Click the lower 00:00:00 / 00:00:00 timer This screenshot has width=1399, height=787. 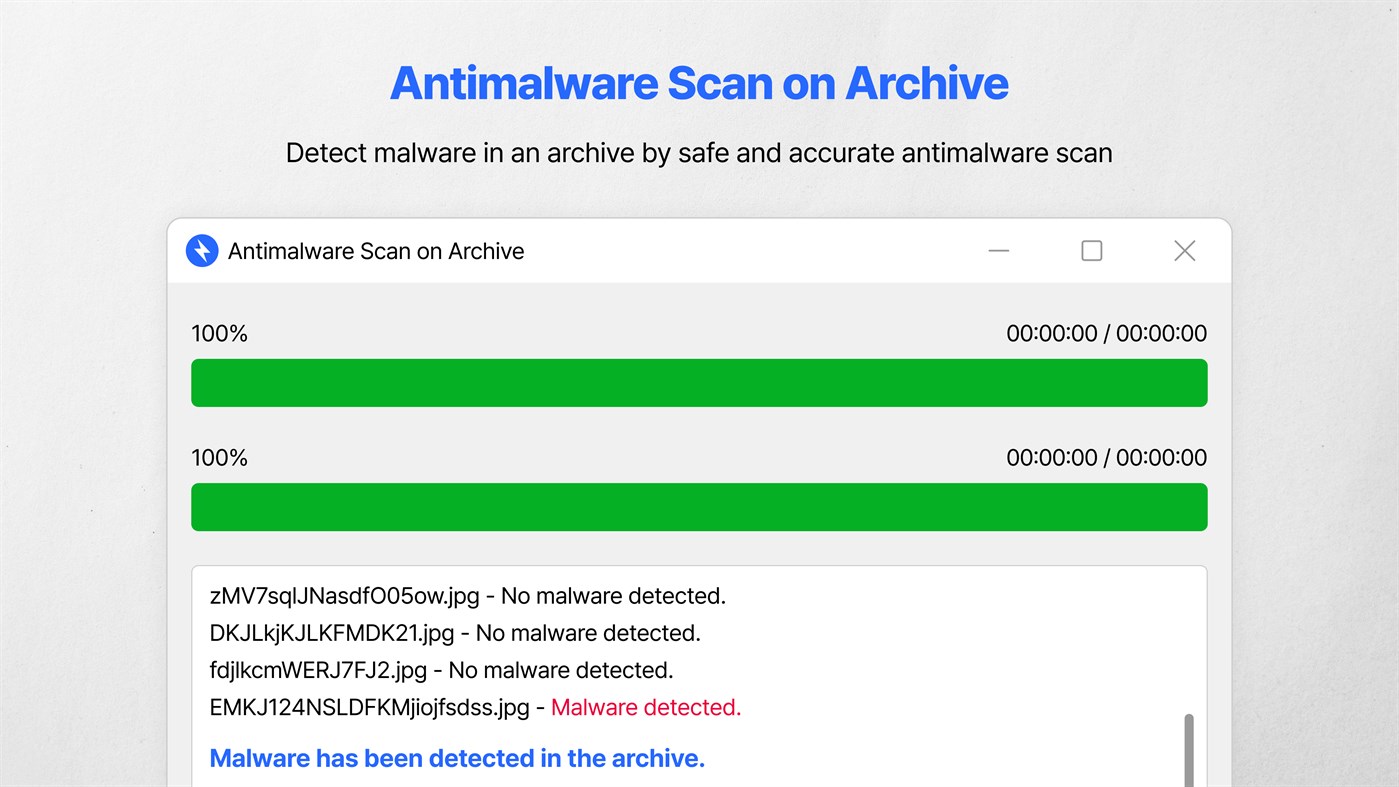click(x=1106, y=458)
